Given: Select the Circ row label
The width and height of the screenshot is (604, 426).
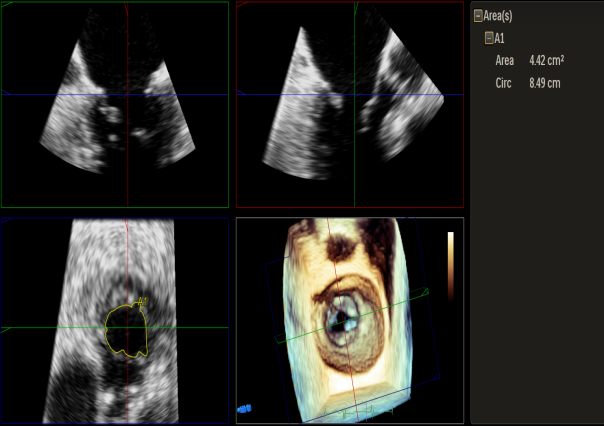Looking at the screenshot, I should point(503,83).
